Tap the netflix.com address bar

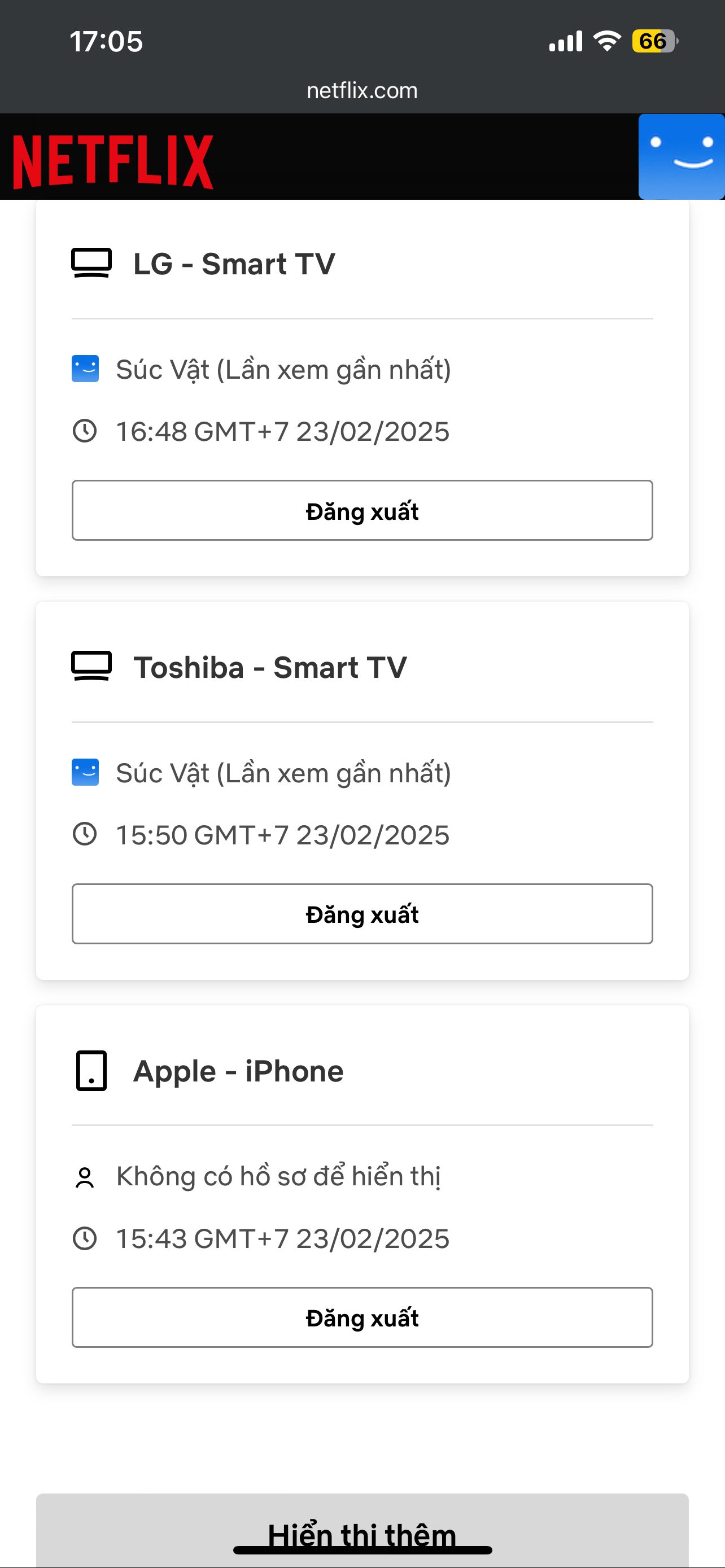coord(362,91)
